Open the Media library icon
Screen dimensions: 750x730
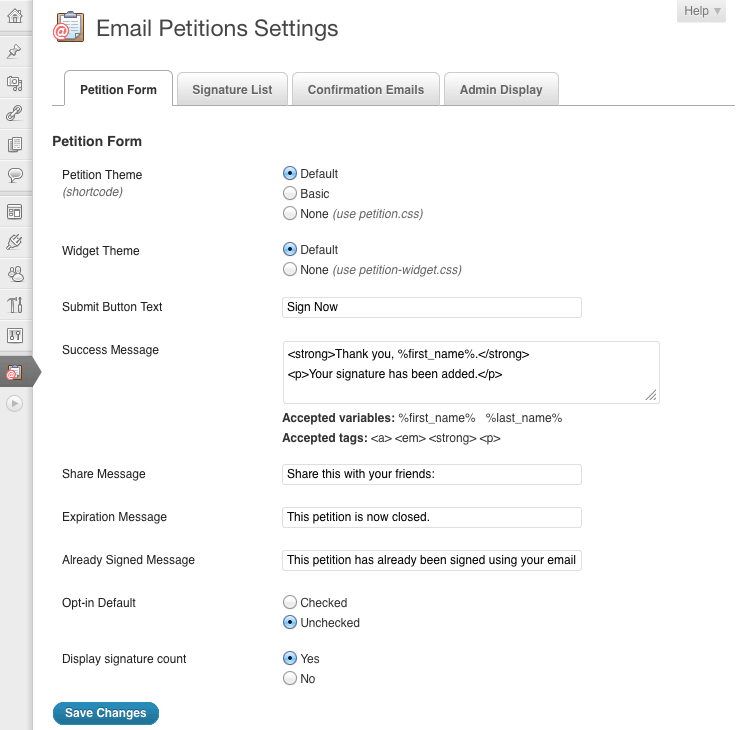point(15,83)
